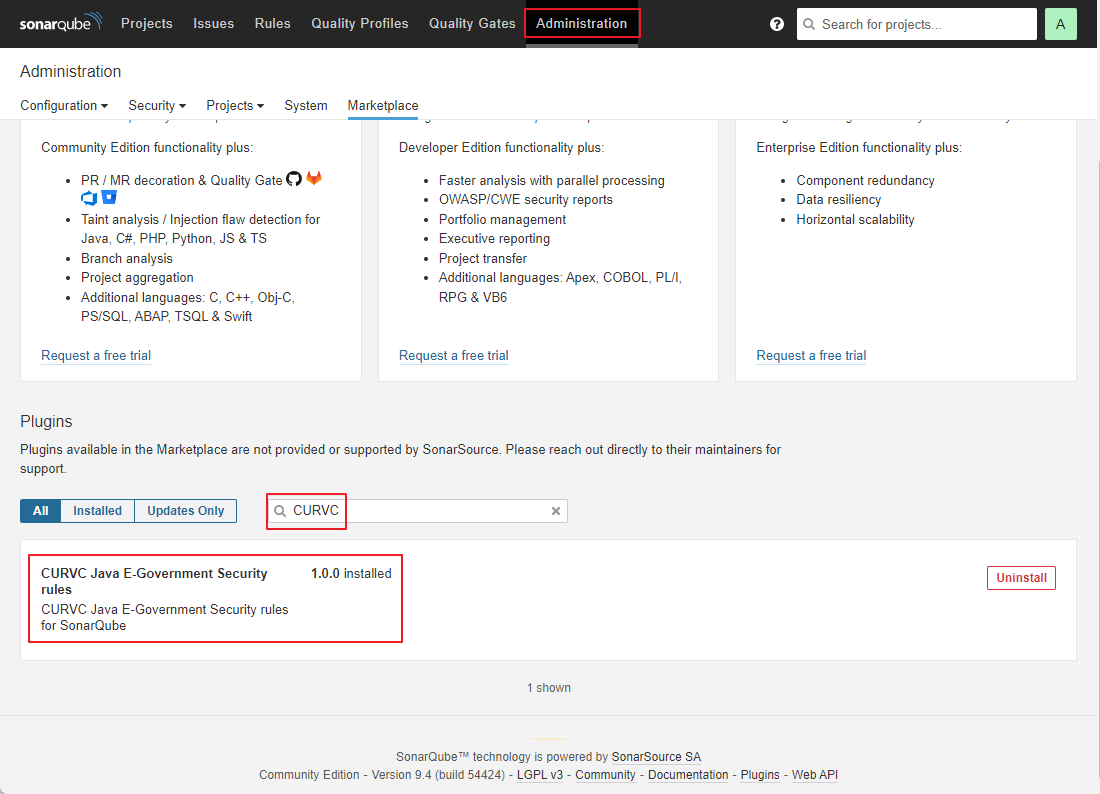Click the Plugins section heading

46,422
